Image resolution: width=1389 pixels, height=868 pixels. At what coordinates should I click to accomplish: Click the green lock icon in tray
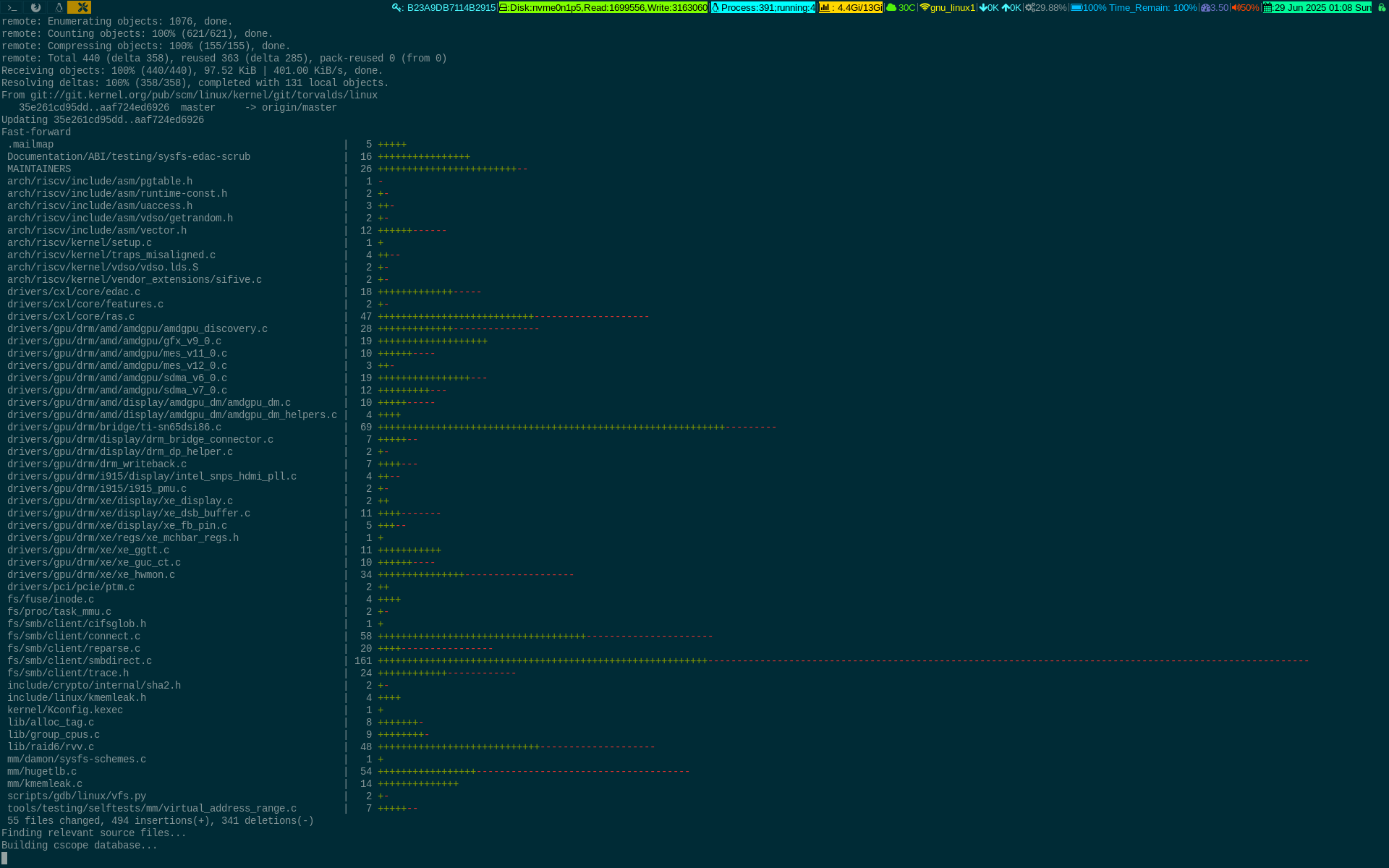tap(1381, 7)
